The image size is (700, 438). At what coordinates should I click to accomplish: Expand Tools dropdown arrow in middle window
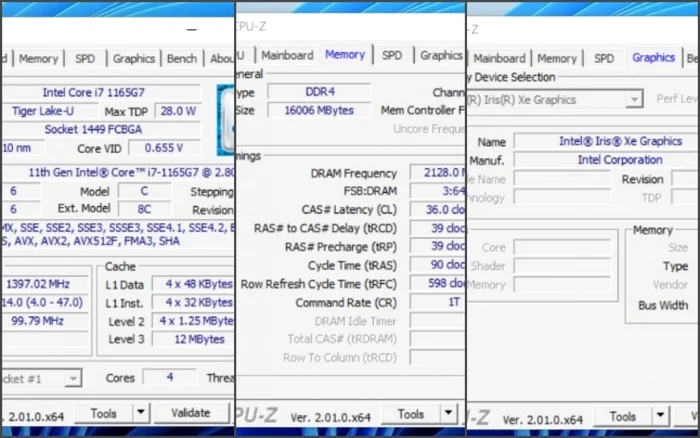click(x=448, y=414)
